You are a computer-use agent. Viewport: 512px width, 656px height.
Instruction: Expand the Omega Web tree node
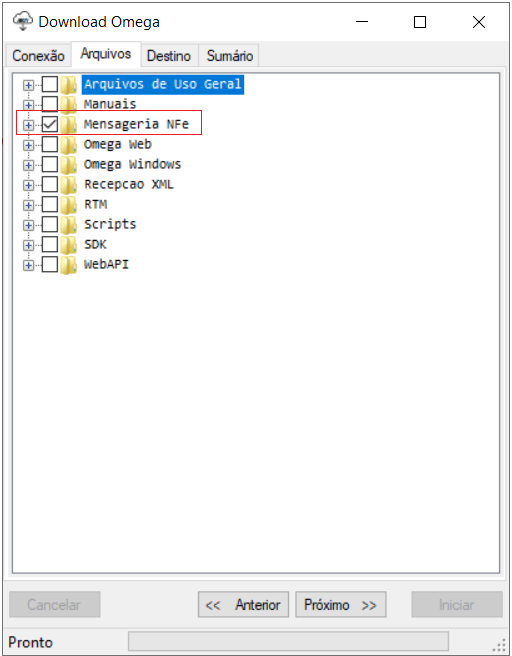pos(28,145)
